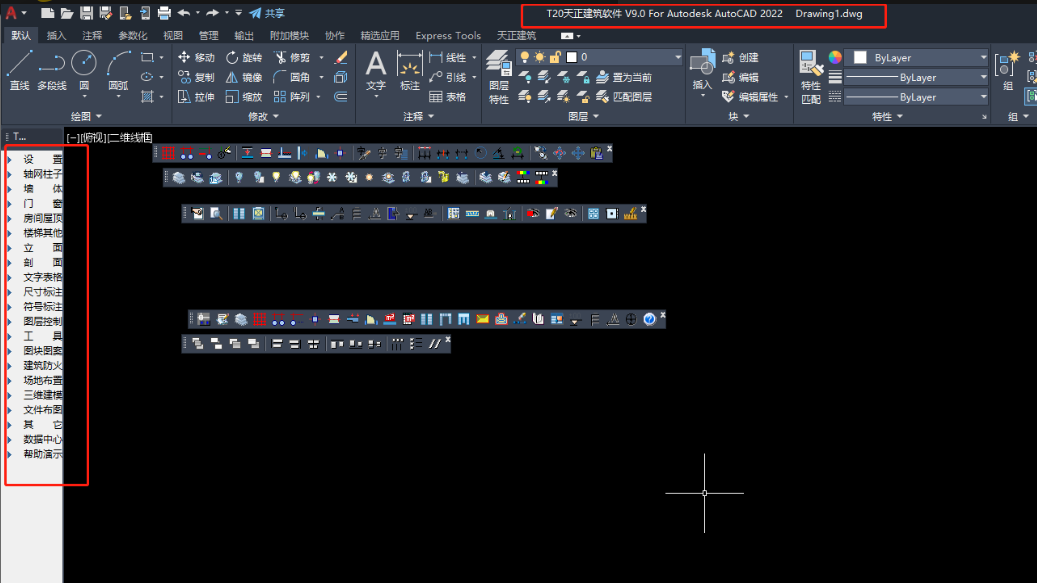Click the Scale (缩放) command
The width and height of the screenshot is (1037, 583).
point(243,97)
